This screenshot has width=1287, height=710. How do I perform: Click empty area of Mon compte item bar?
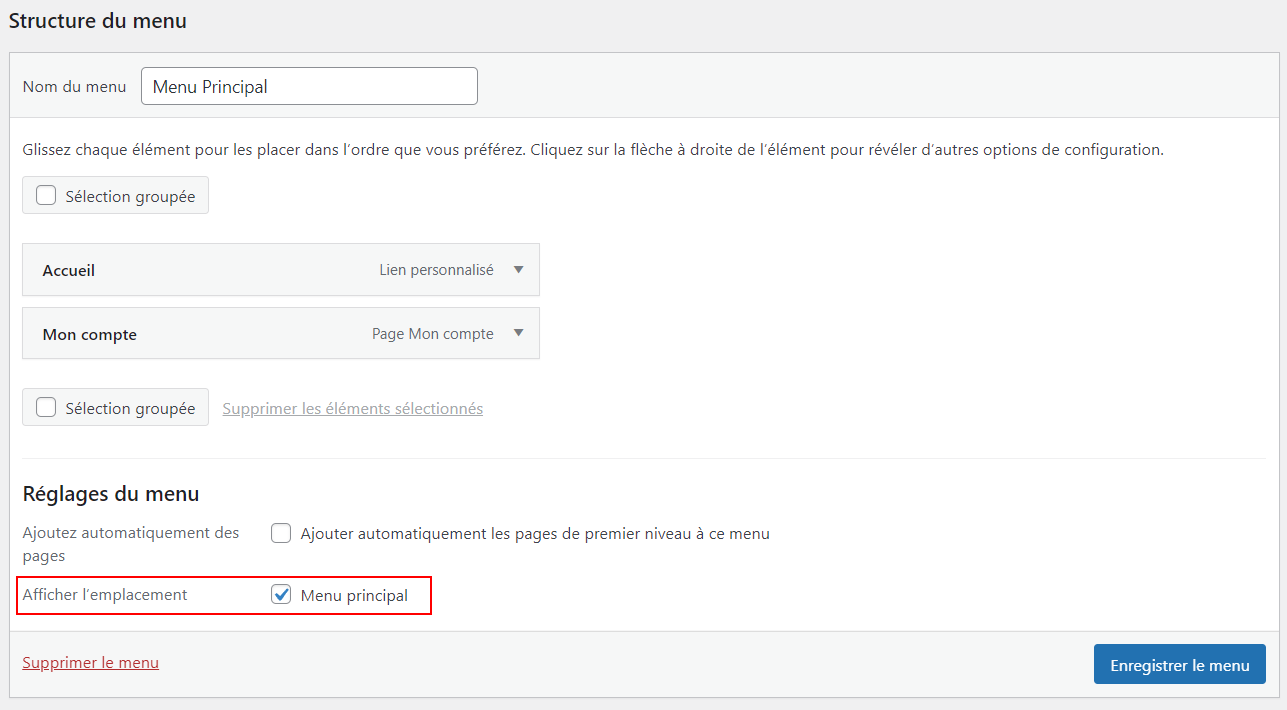250,335
